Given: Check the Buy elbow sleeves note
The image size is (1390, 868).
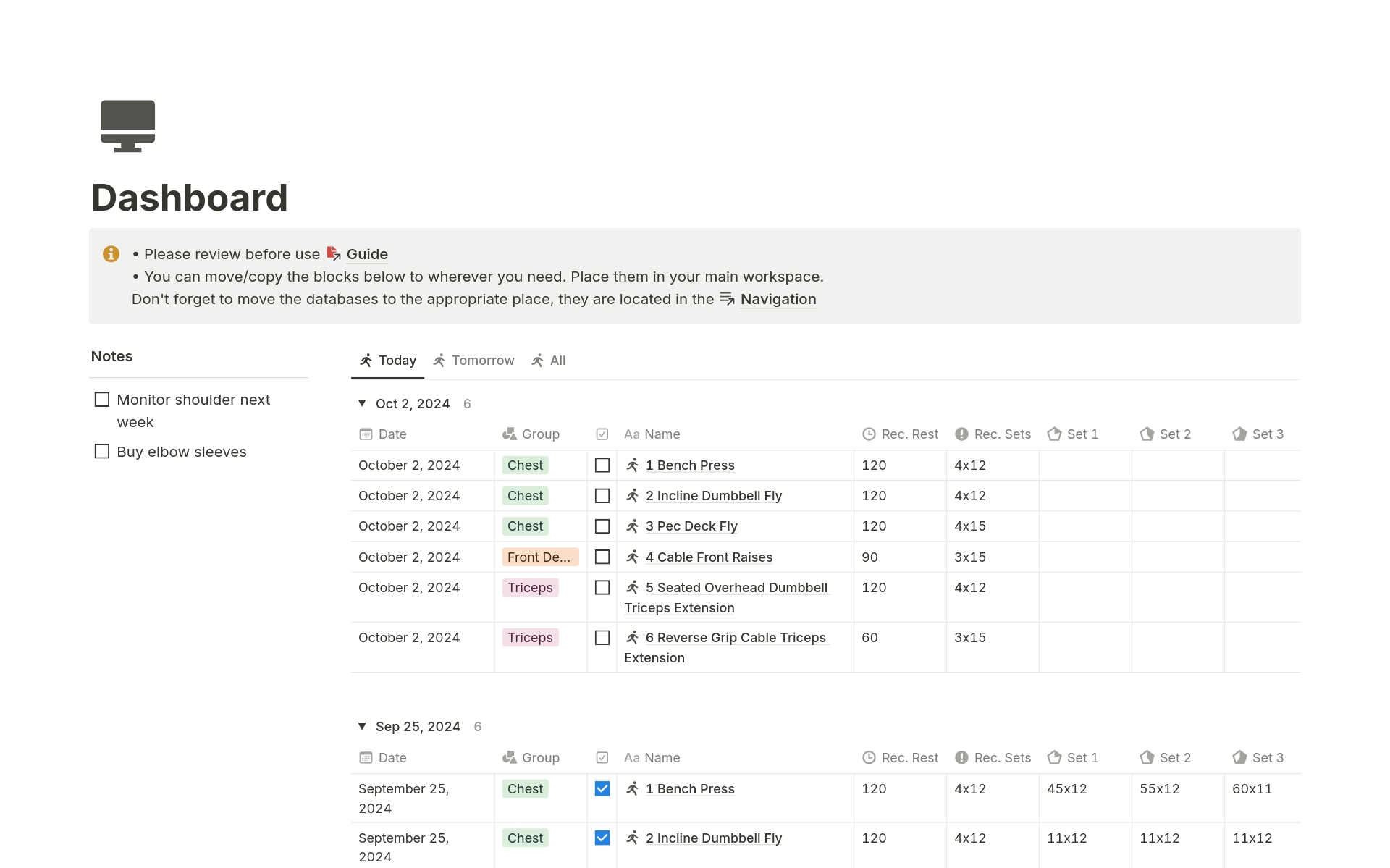Looking at the screenshot, I should point(101,451).
